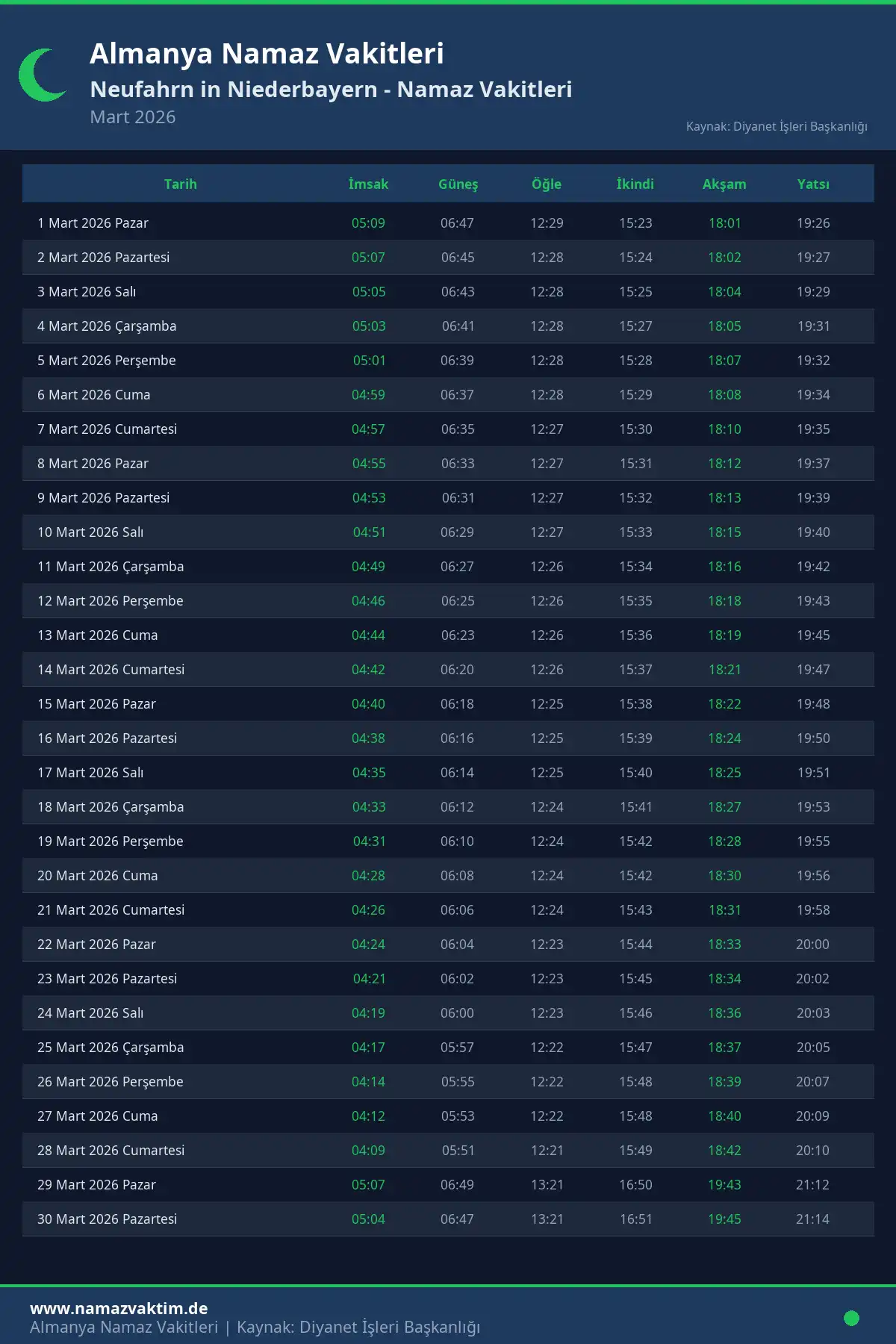Screen dimensions: 896x1344
Task: Click İmsak time 04:59 on 6 Mart
Action: (x=368, y=395)
